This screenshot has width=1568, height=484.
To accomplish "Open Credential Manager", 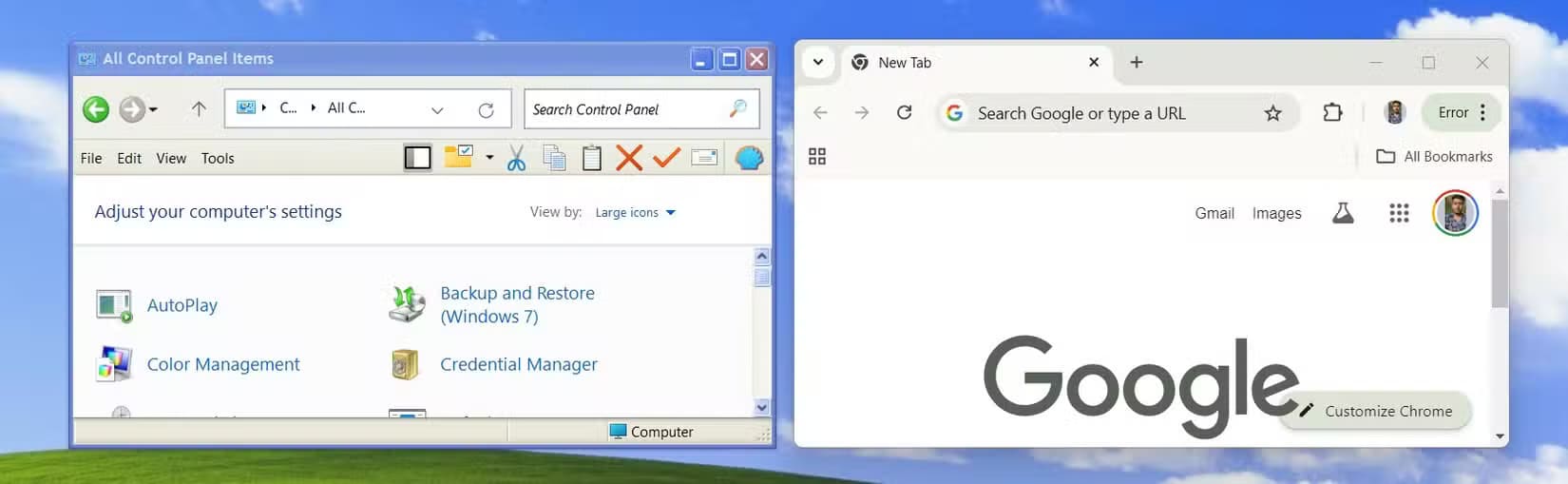I will coord(519,364).
